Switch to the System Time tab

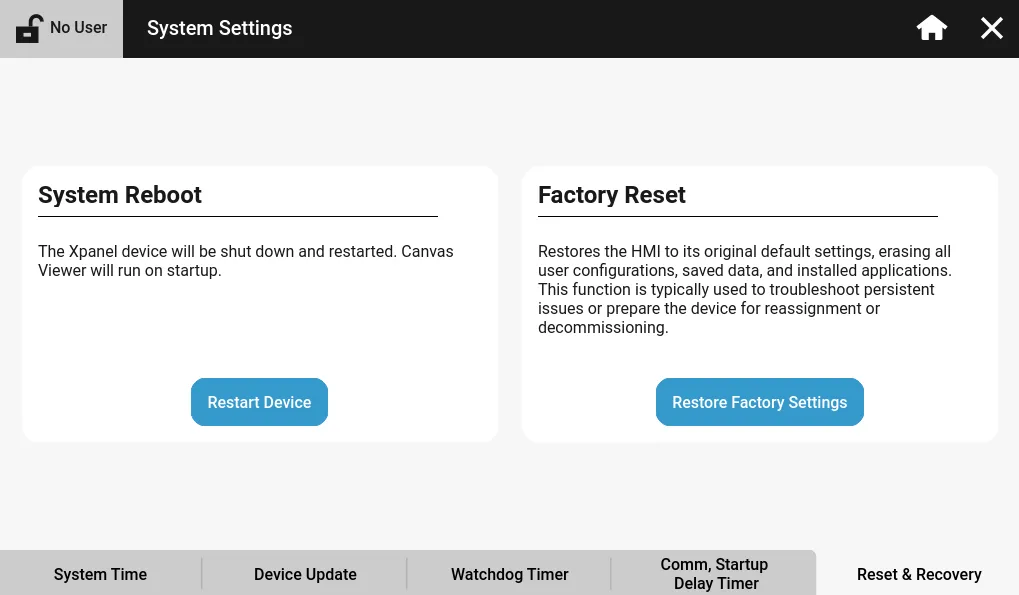click(x=100, y=574)
